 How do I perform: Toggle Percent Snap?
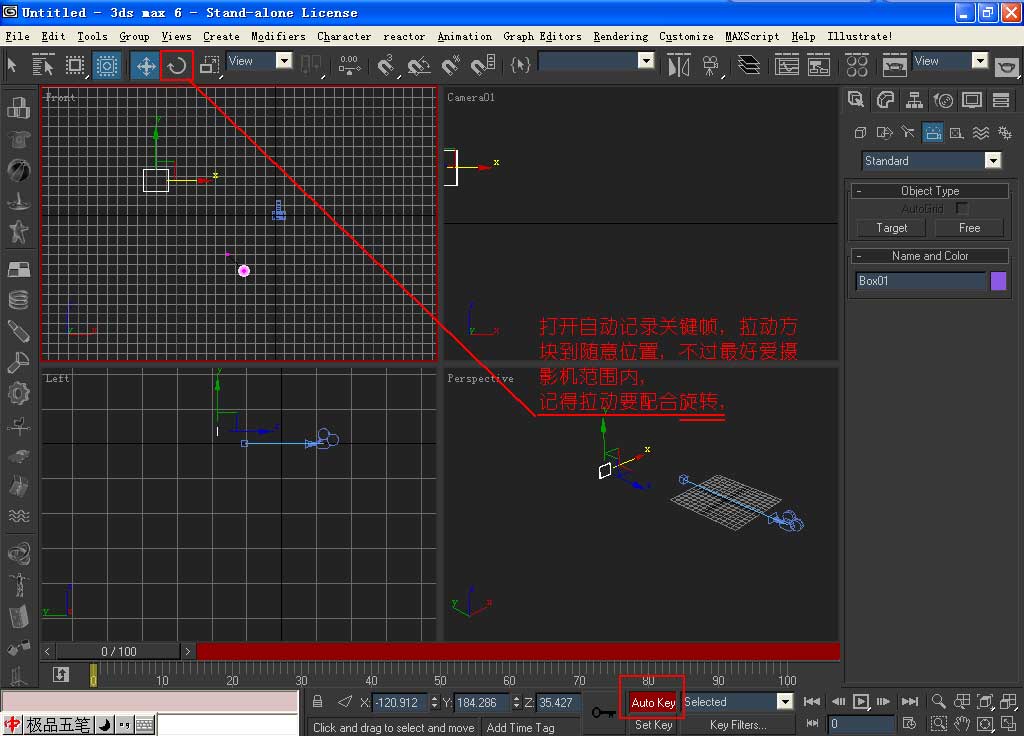pyautogui.click(x=451, y=65)
